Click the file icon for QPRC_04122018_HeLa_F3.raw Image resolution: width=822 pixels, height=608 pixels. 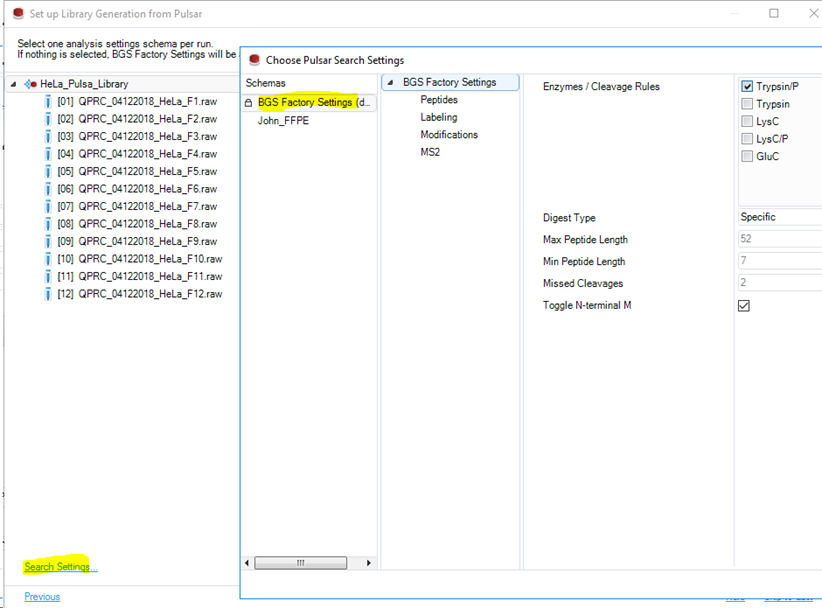48,137
